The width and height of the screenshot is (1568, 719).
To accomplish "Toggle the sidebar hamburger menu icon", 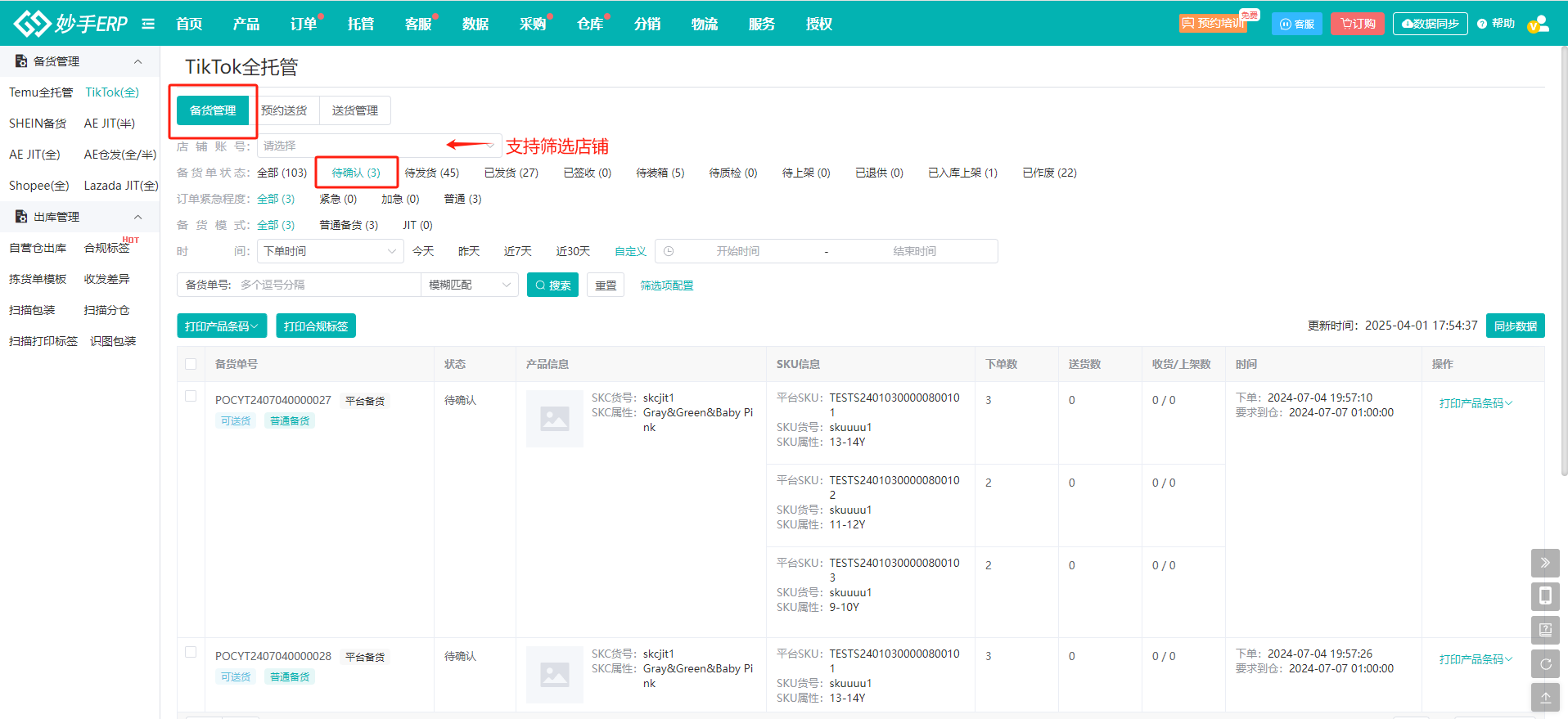I will coord(148,24).
